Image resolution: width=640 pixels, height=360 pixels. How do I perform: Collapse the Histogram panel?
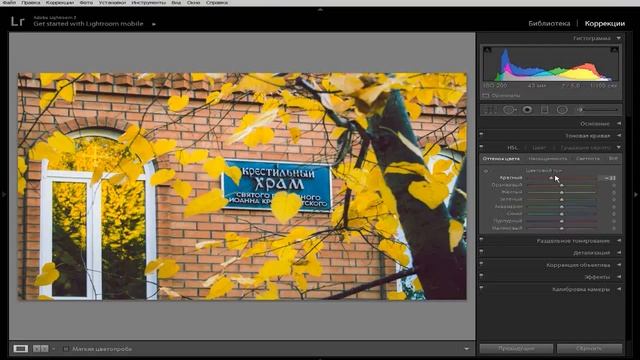[x=619, y=38]
